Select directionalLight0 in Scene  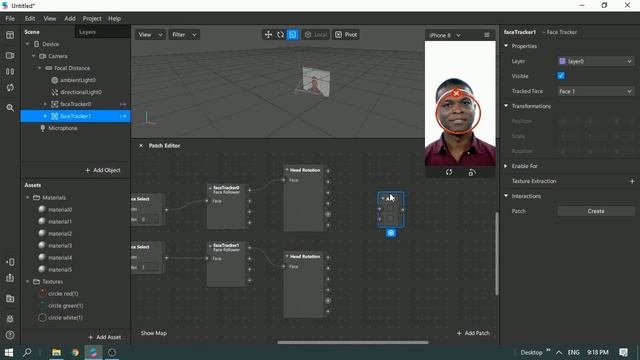(80, 92)
